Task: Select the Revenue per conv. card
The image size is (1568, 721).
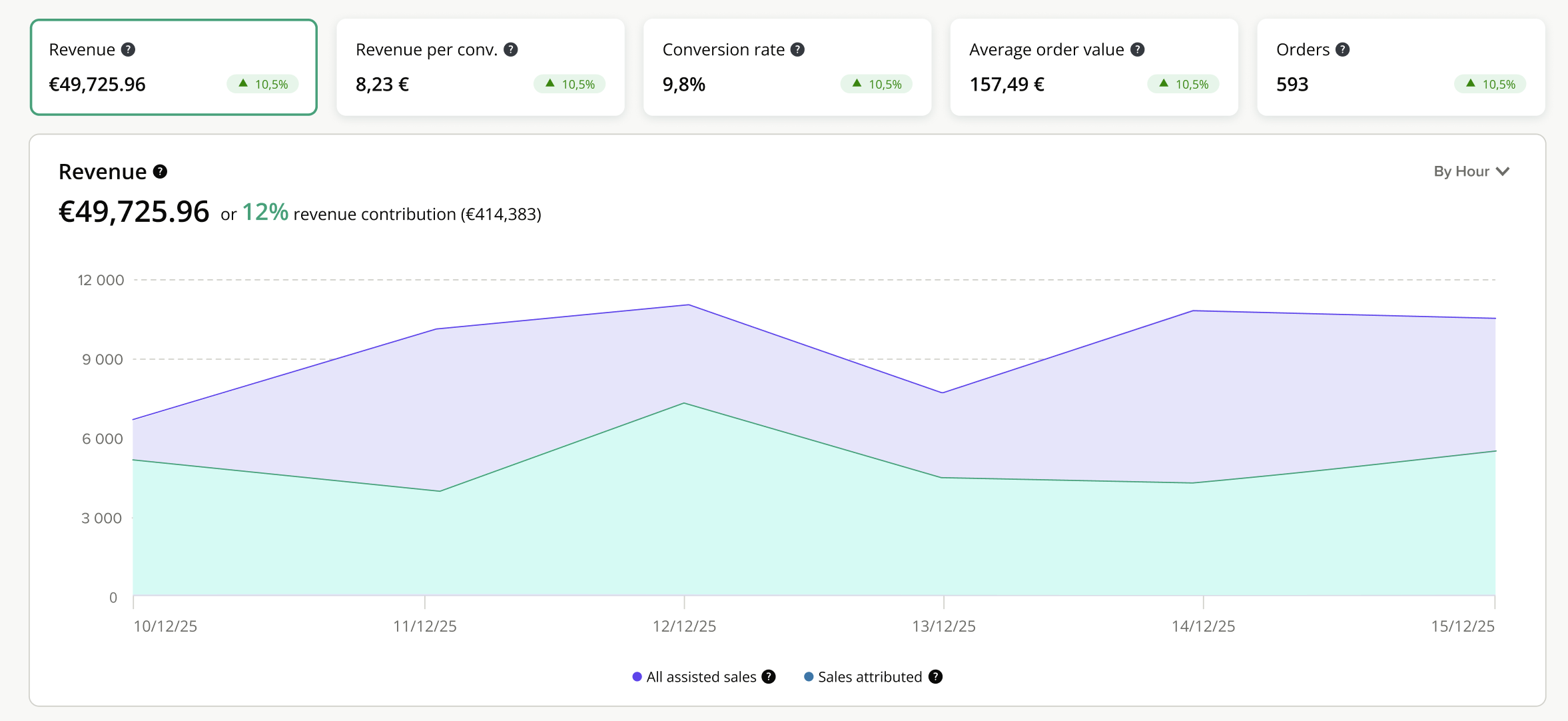Action: [x=480, y=67]
